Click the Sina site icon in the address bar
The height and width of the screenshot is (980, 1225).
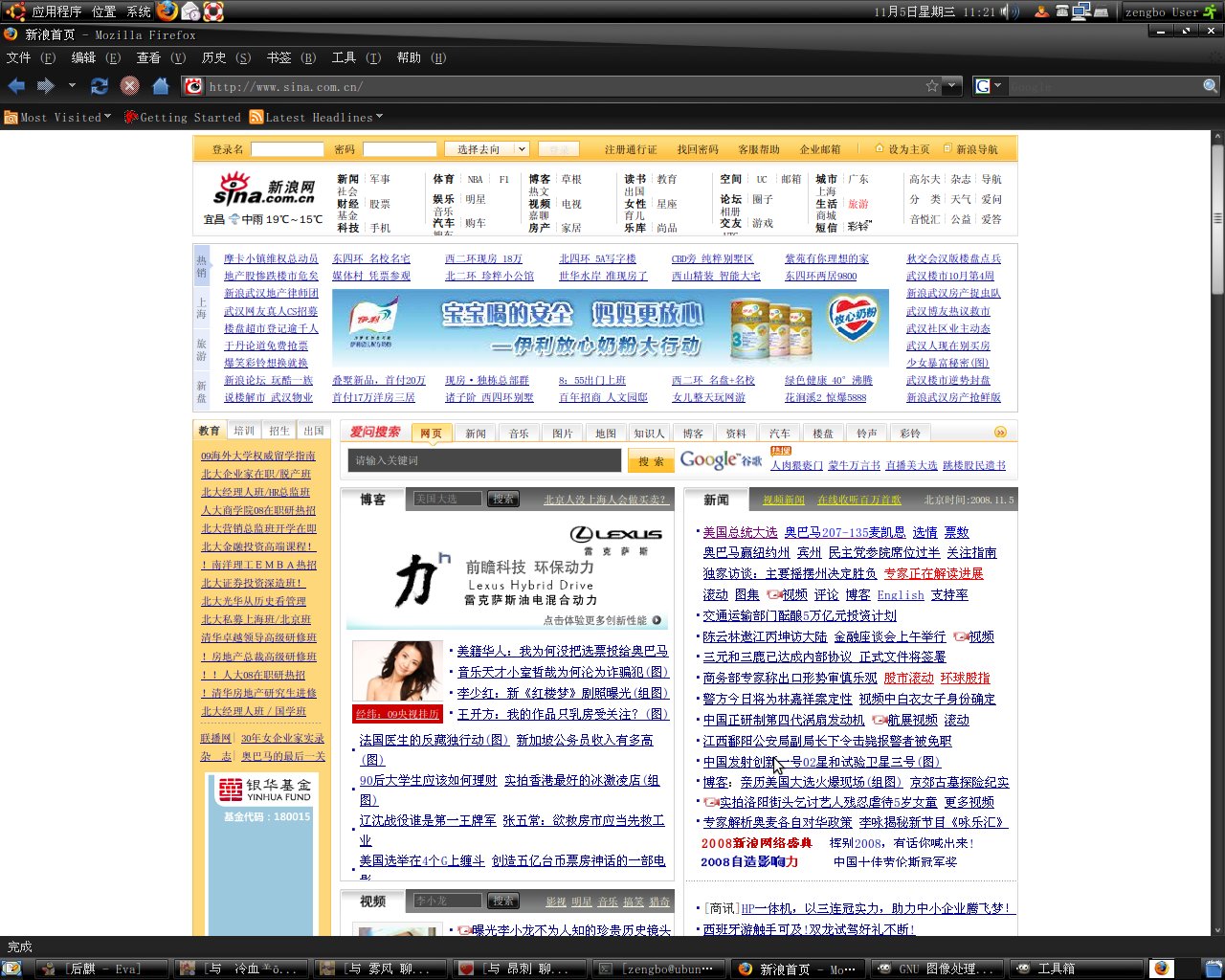pos(194,86)
